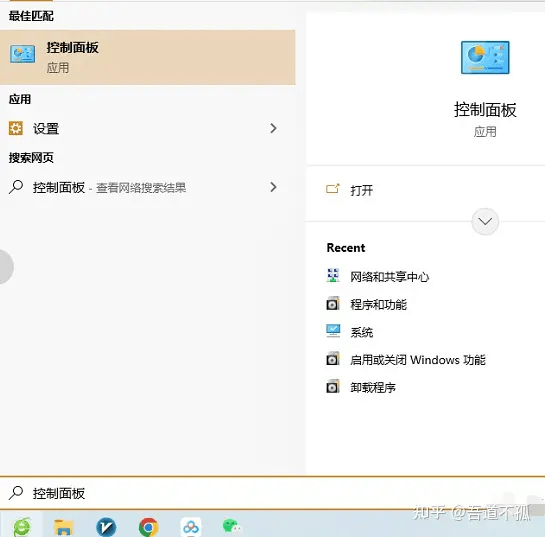This screenshot has height=537, width=545.
Task: Open 系统 recent item
Action: click(x=361, y=332)
